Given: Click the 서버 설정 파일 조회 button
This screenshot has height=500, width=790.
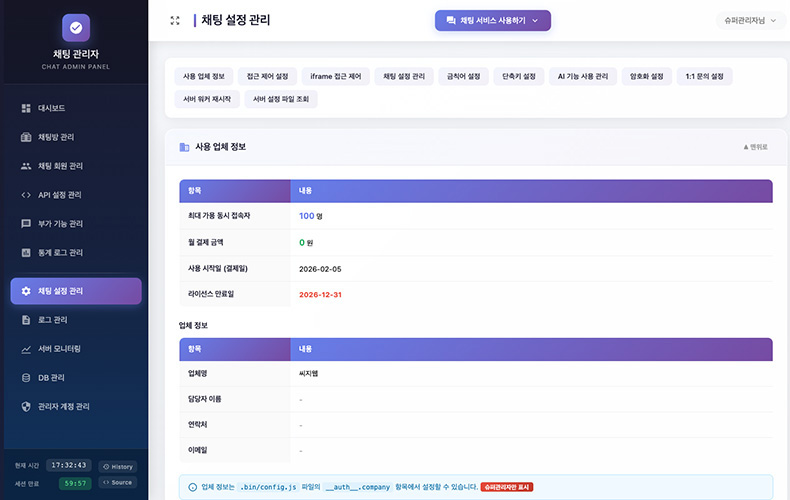Looking at the screenshot, I should click(x=281, y=99).
